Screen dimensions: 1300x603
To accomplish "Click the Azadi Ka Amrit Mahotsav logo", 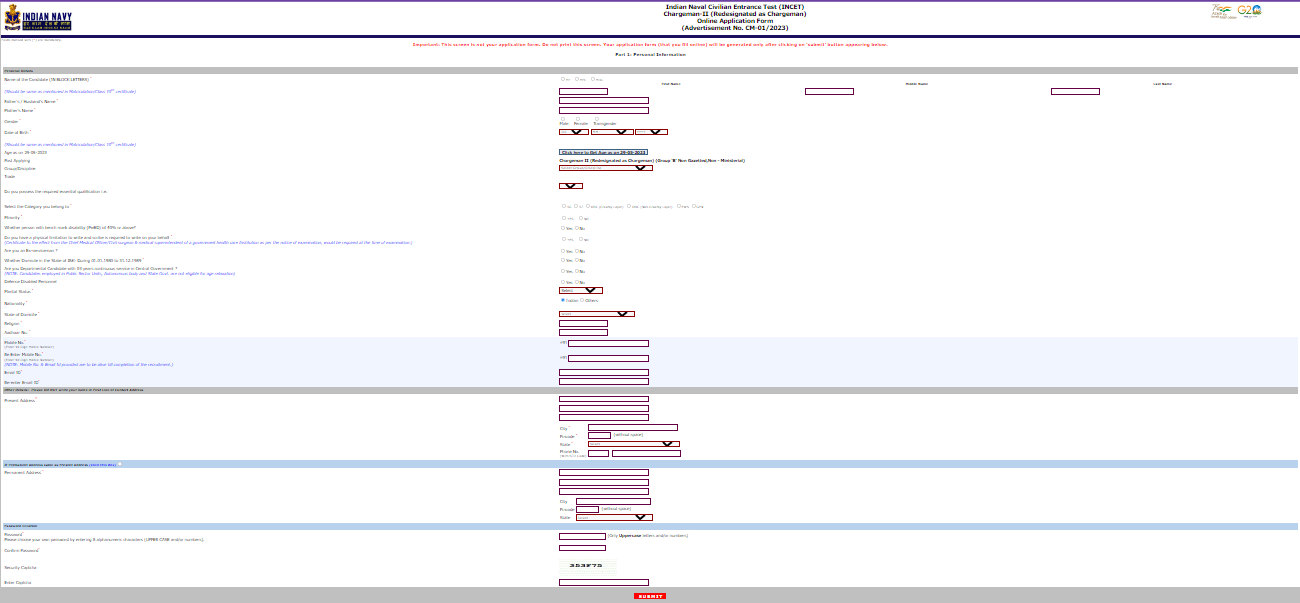I will [x=1222, y=11].
